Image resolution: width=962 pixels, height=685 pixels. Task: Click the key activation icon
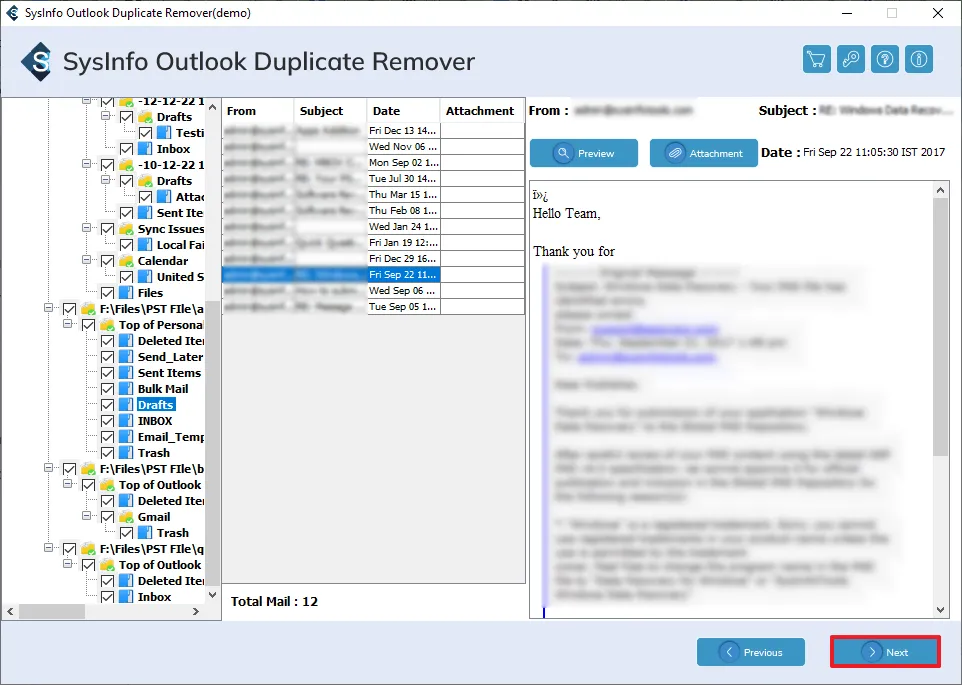tap(851, 59)
